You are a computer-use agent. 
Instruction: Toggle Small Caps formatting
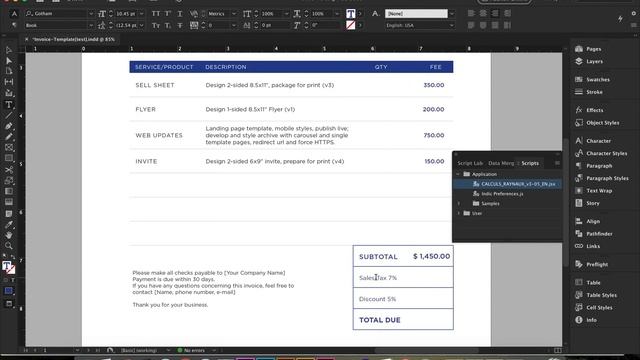coord(156,25)
